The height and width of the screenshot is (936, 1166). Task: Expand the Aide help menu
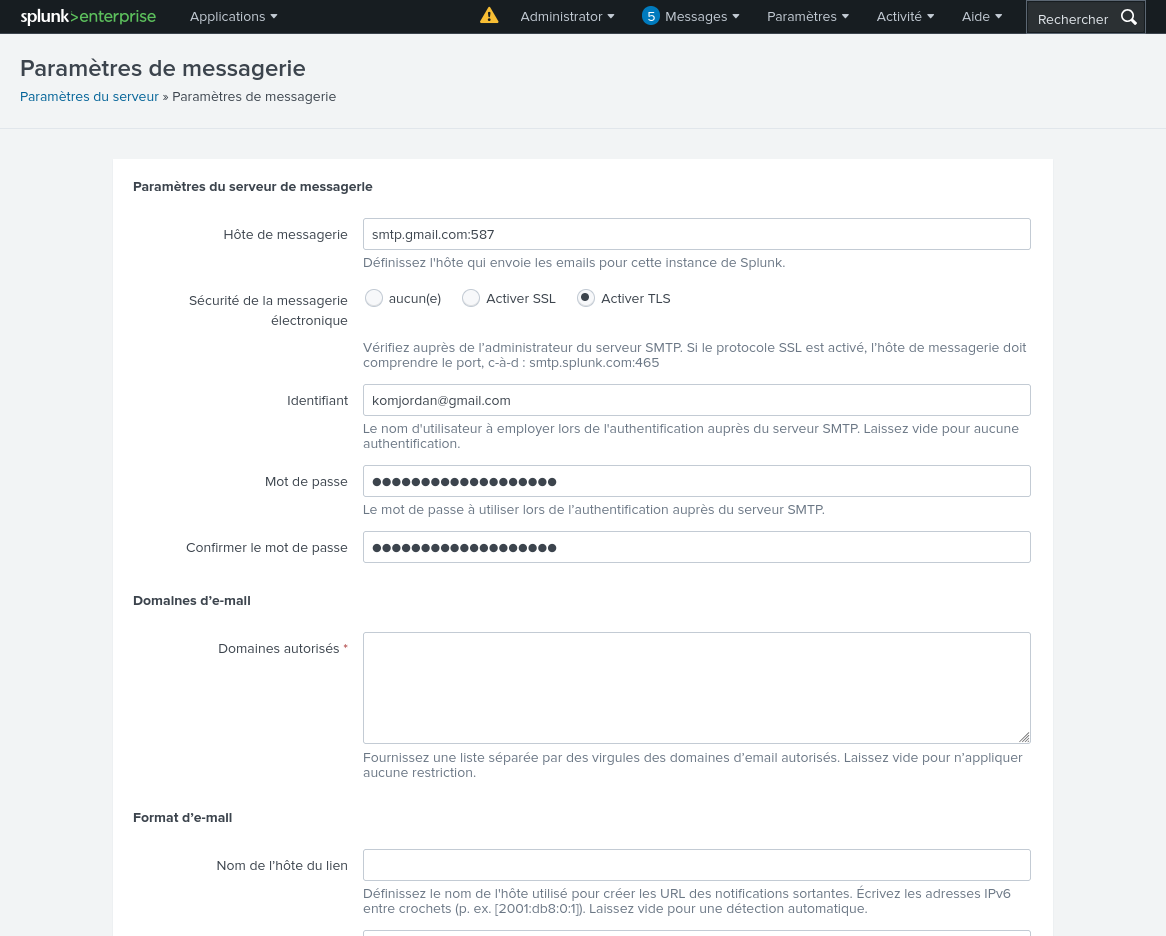(982, 16)
